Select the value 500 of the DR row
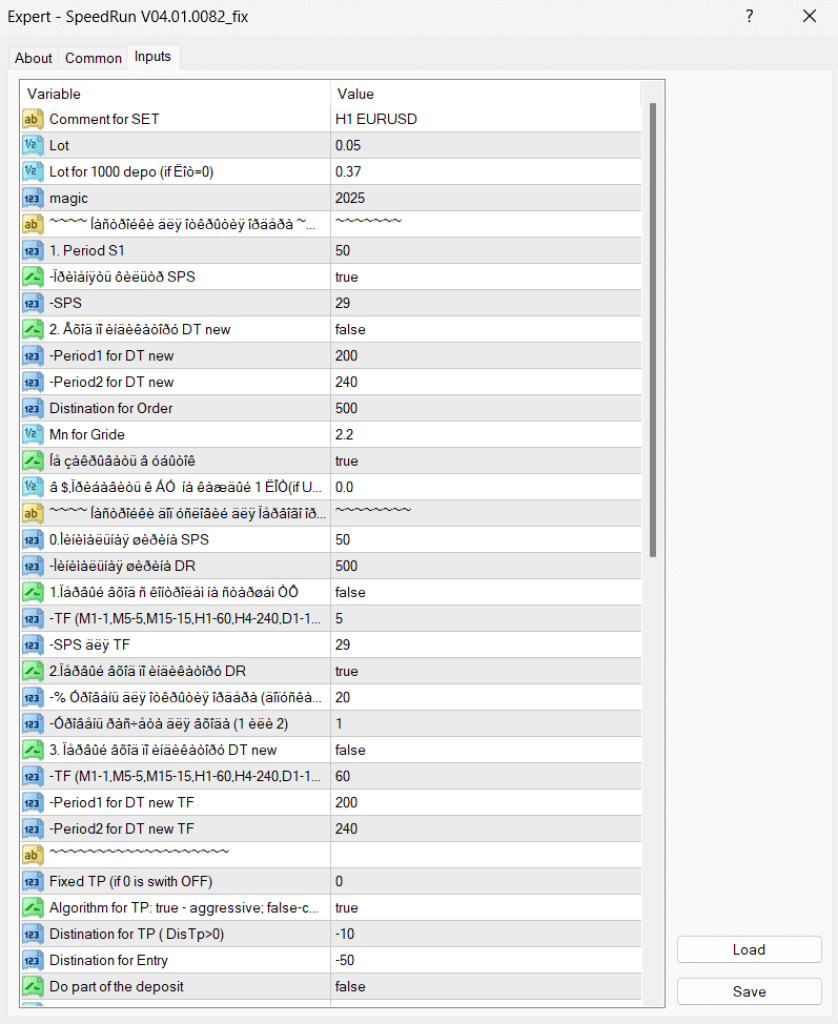The image size is (838, 1024). pos(486,566)
